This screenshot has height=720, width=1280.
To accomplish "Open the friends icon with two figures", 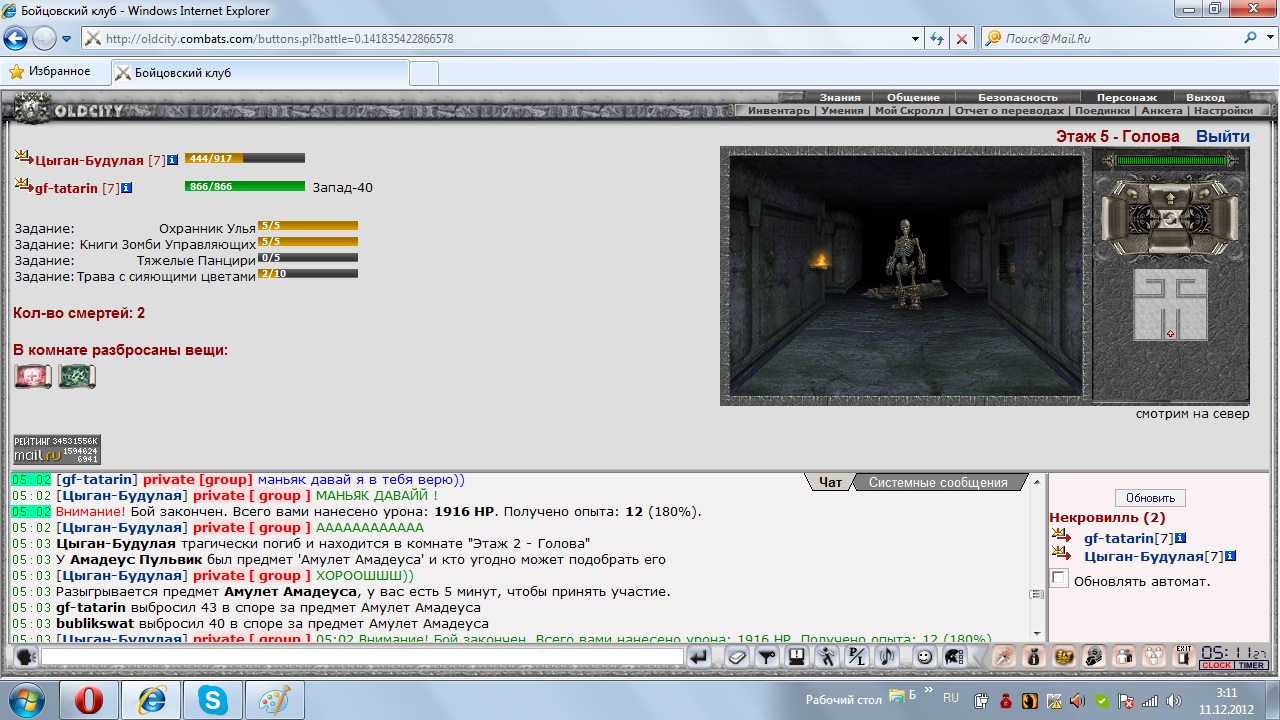I will pos(1125,657).
